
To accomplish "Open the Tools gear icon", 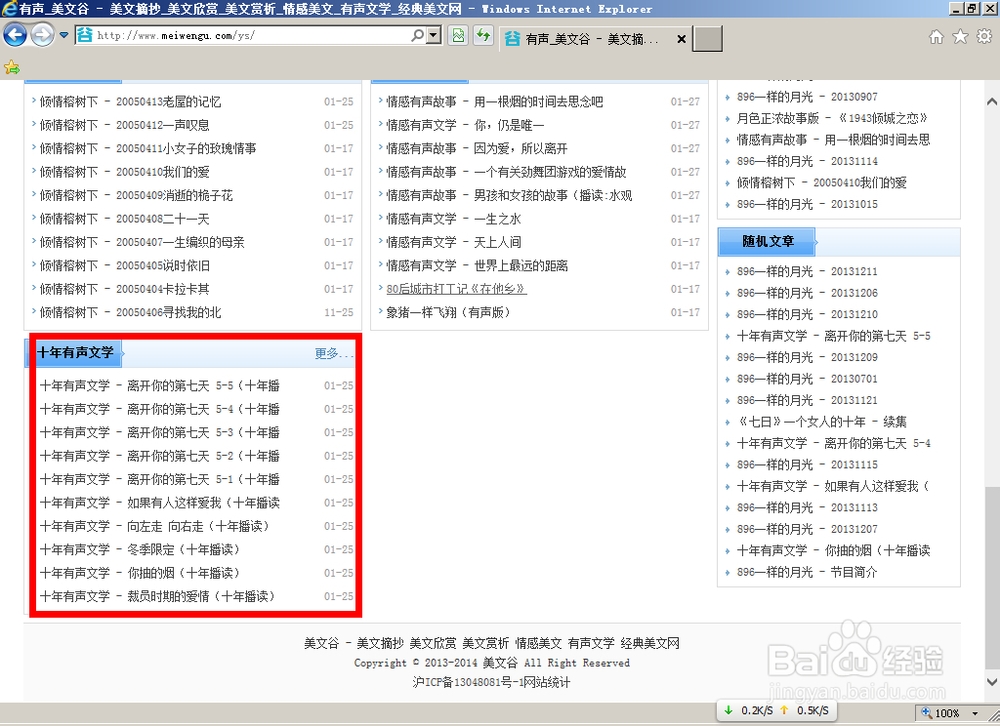I will [x=984, y=35].
